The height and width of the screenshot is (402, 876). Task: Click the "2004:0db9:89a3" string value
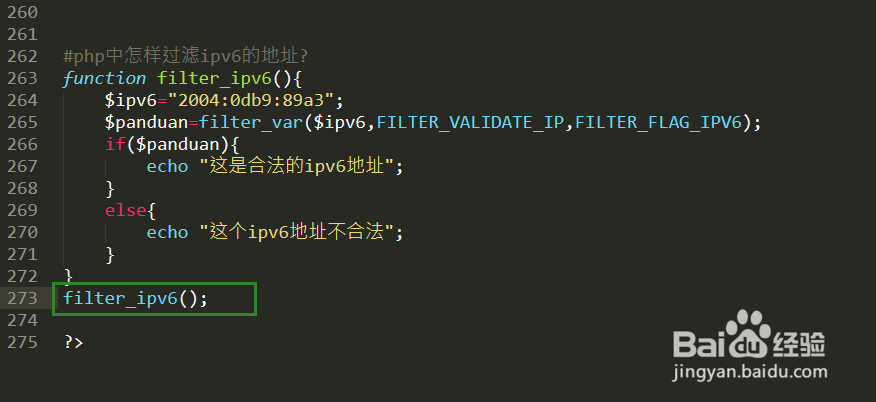point(251,100)
